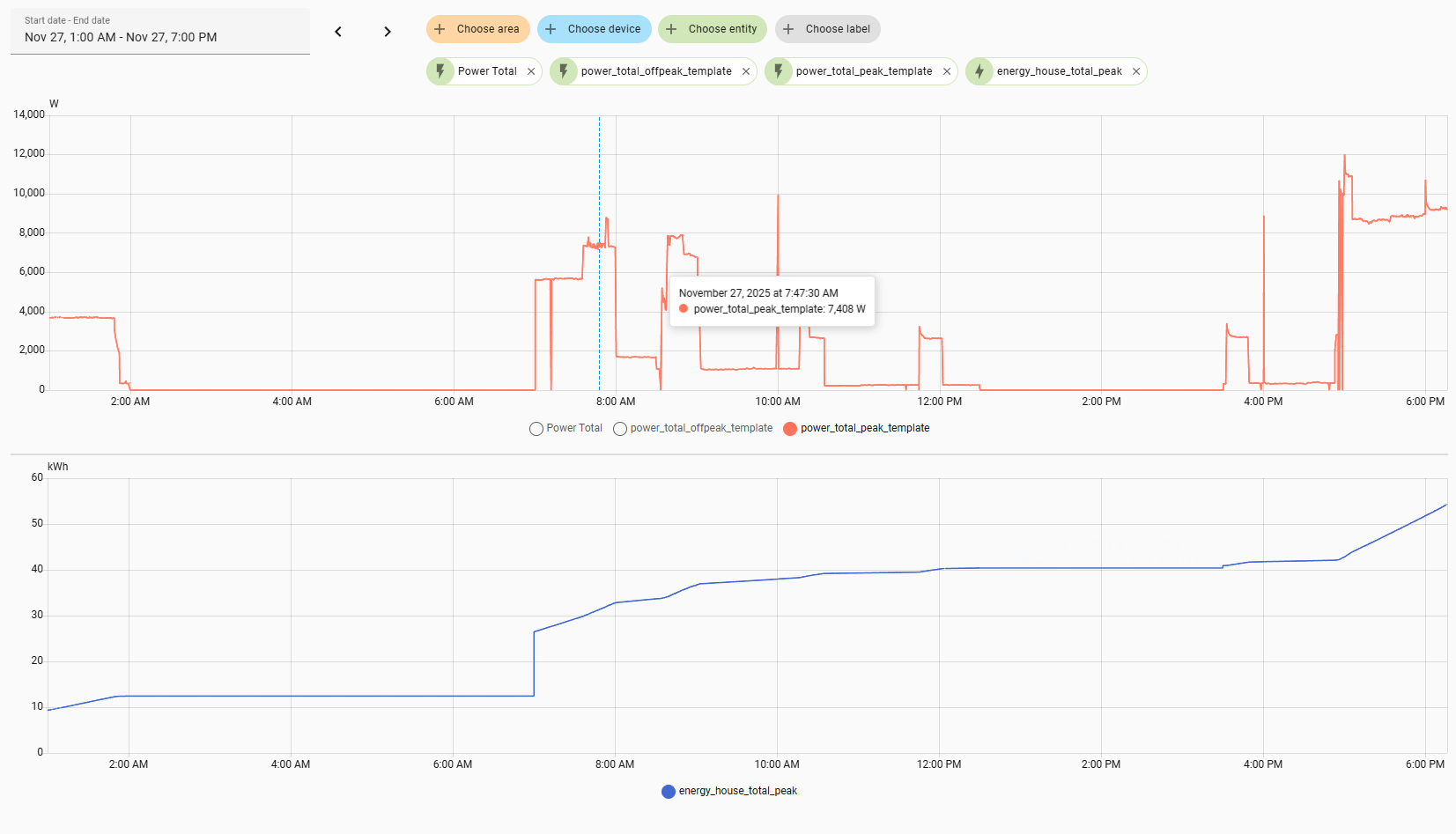Remove power_total_offpeak_template chip

pyautogui.click(x=746, y=71)
